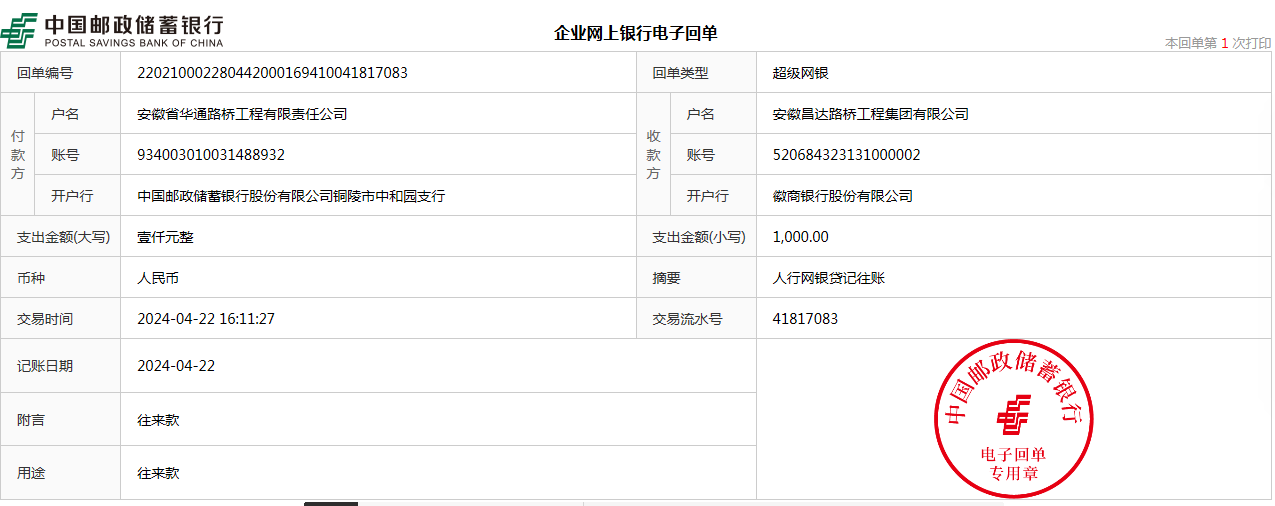Click the Postal Savings Bank green logo icon
Screen dimensions: 1275x506
[19, 30]
